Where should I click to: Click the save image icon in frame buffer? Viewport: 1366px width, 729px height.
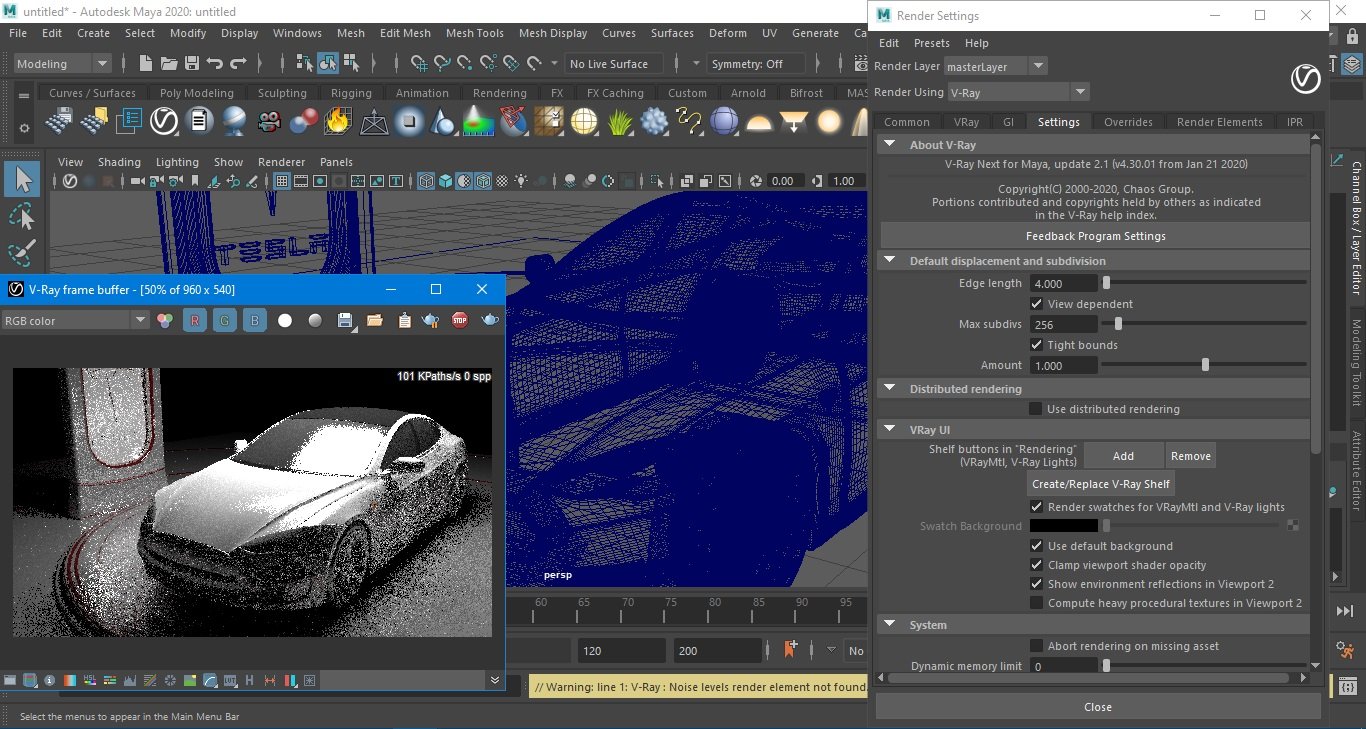345,321
